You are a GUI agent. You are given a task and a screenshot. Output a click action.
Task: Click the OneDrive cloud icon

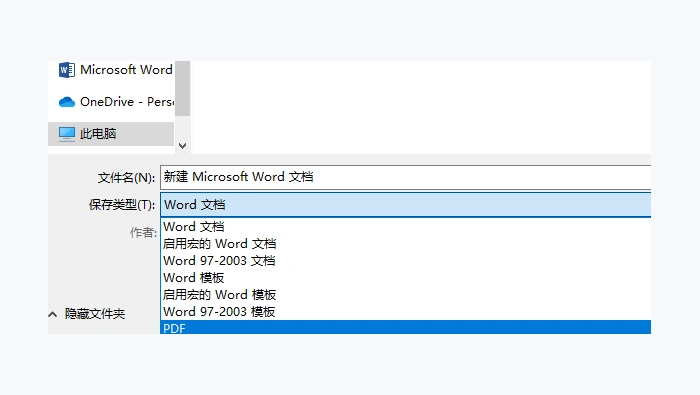(67, 102)
